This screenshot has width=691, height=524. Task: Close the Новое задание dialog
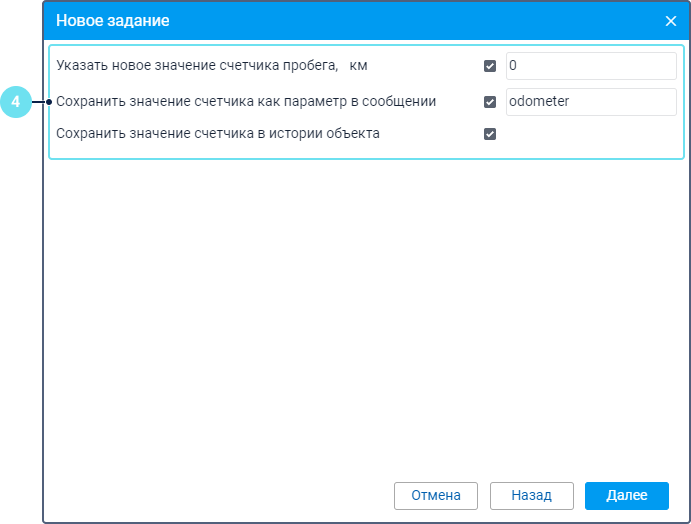pos(670,20)
